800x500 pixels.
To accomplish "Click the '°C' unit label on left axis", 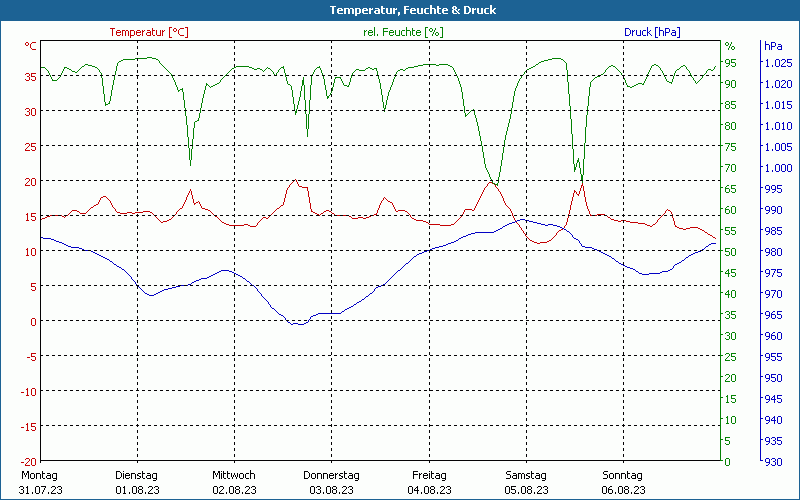I will [31, 46].
